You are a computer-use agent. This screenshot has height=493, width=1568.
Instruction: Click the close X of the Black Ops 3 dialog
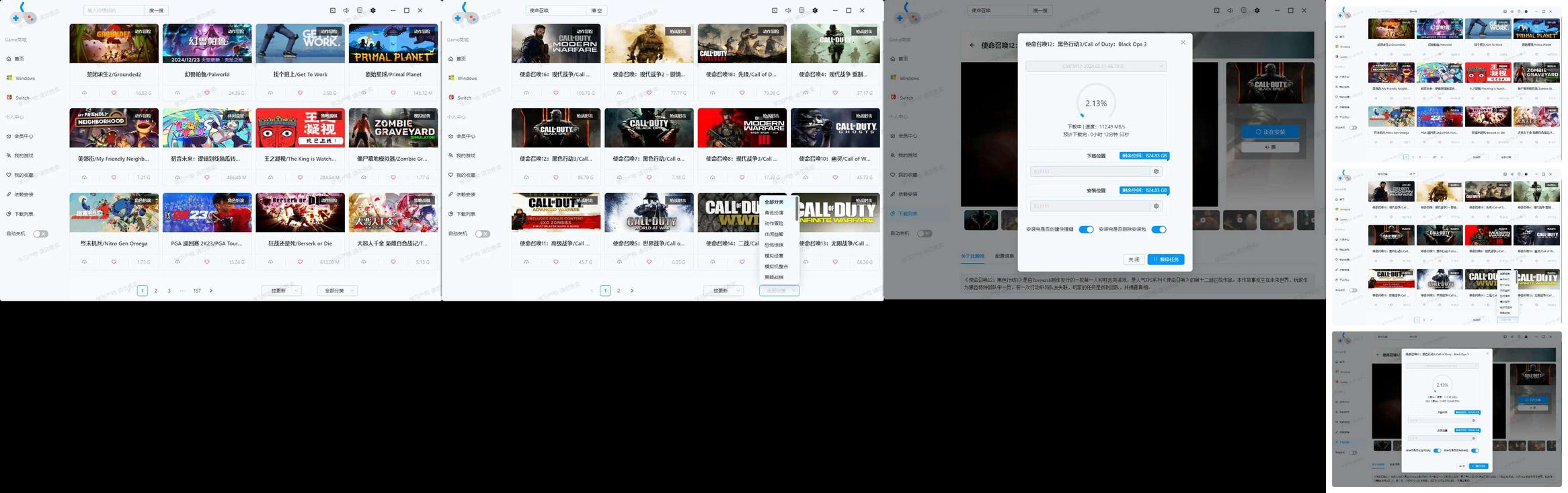(x=1183, y=42)
